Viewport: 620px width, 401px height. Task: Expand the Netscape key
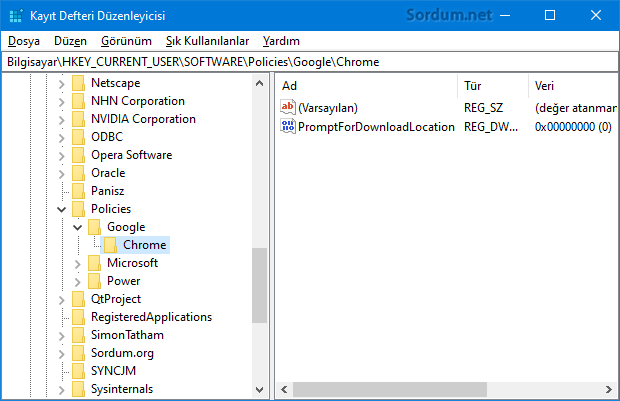tap(61, 84)
